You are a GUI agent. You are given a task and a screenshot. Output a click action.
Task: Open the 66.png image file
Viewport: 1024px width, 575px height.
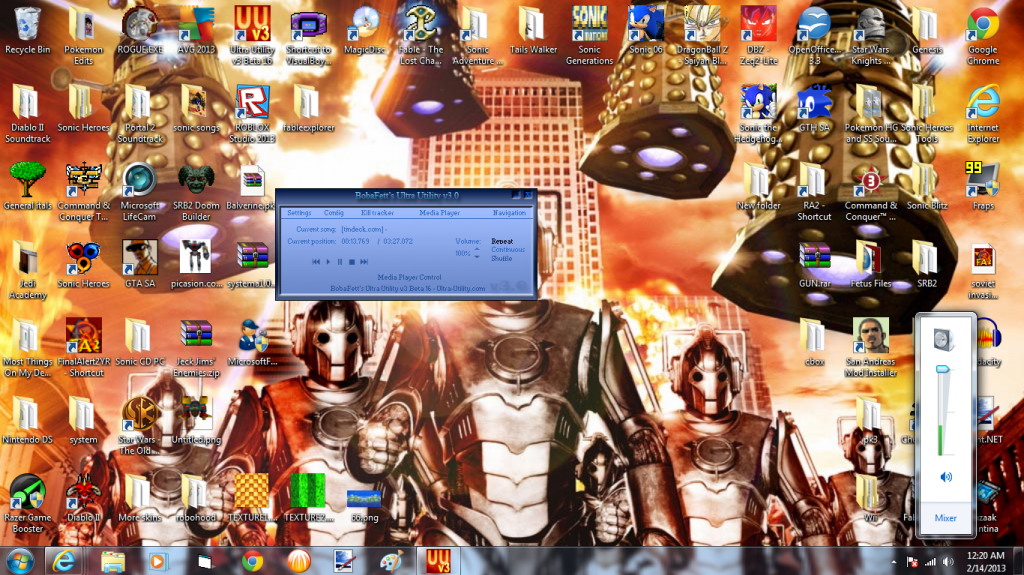point(364,504)
